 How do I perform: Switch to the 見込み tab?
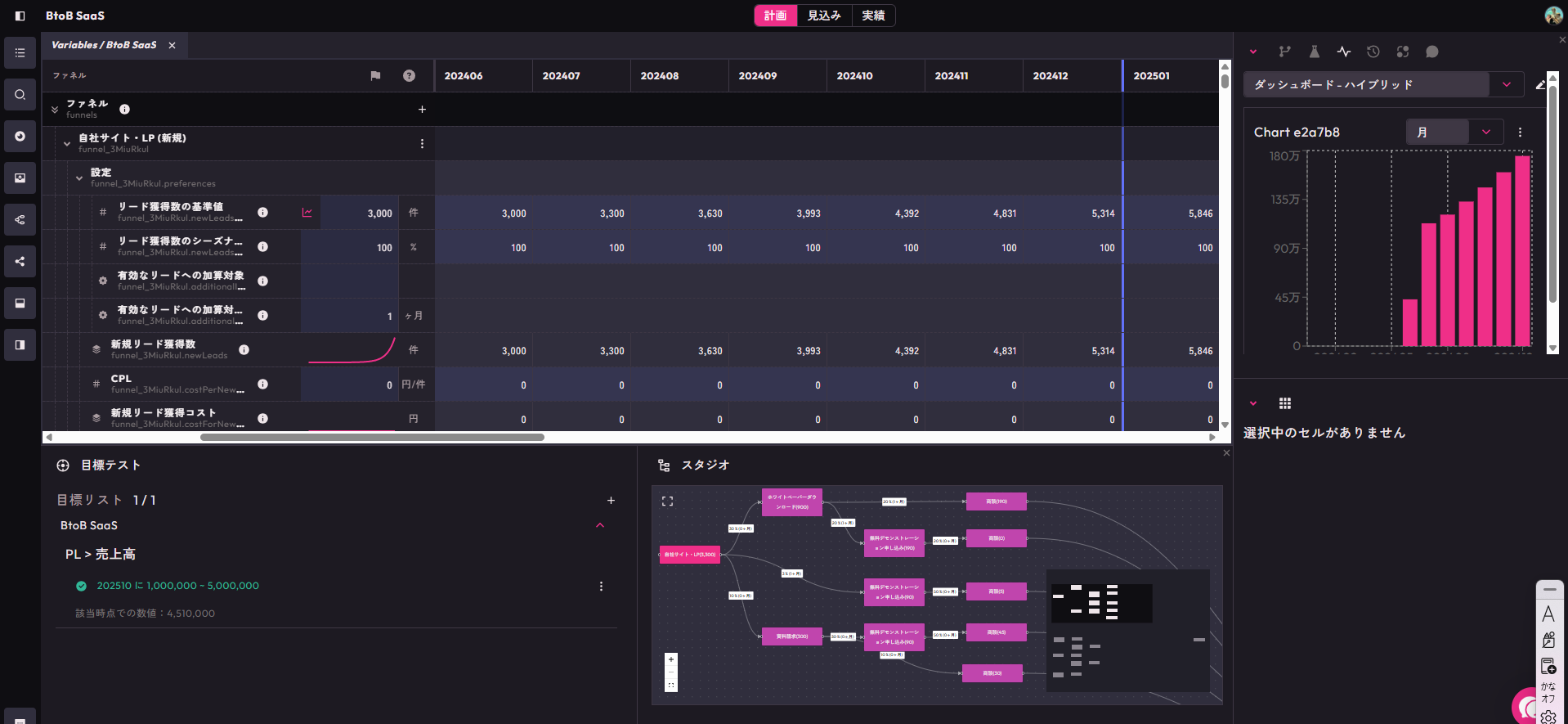(x=824, y=16)
